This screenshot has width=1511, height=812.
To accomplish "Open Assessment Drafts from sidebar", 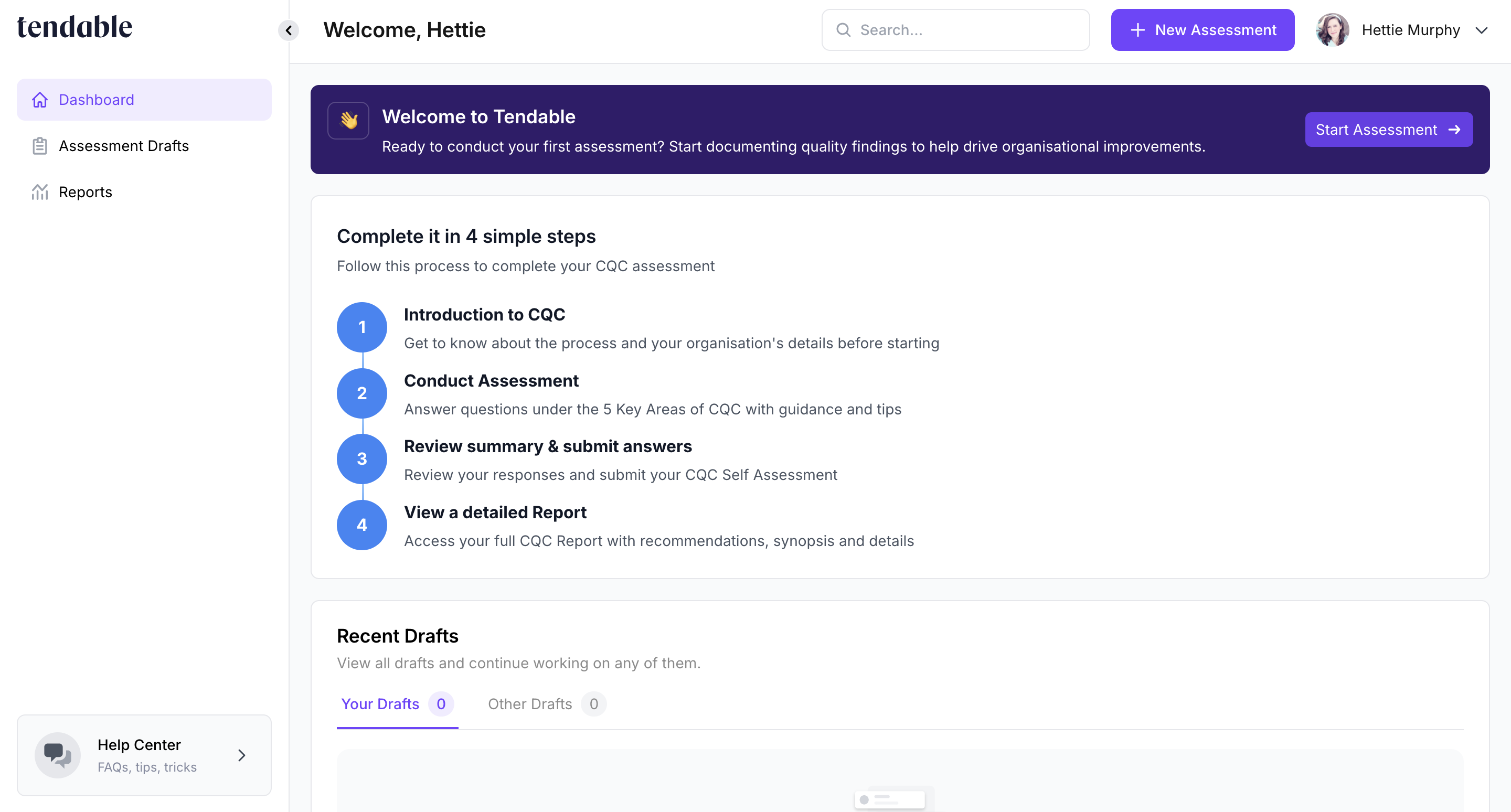I will (x=124, y=146).
